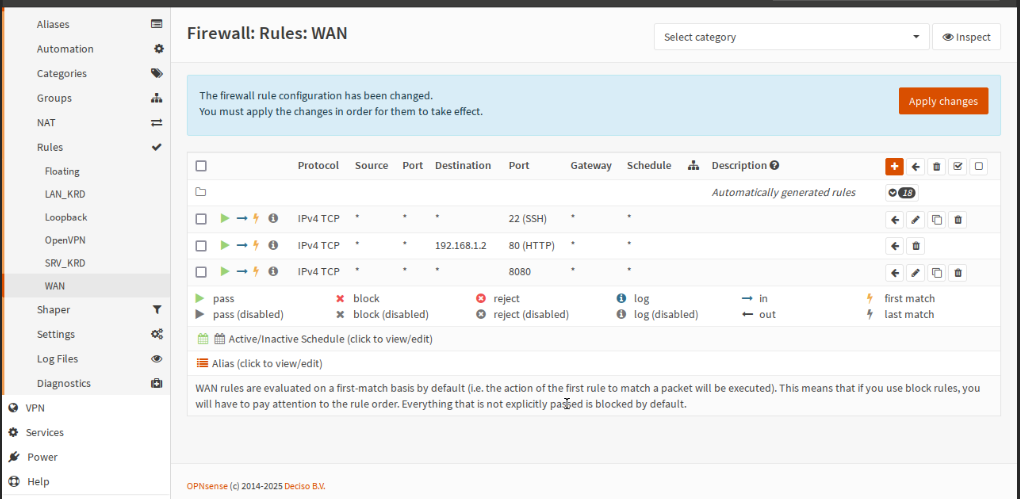Open the Floating rules page
The image size is (1020, 499).
[x=62, y=171]
